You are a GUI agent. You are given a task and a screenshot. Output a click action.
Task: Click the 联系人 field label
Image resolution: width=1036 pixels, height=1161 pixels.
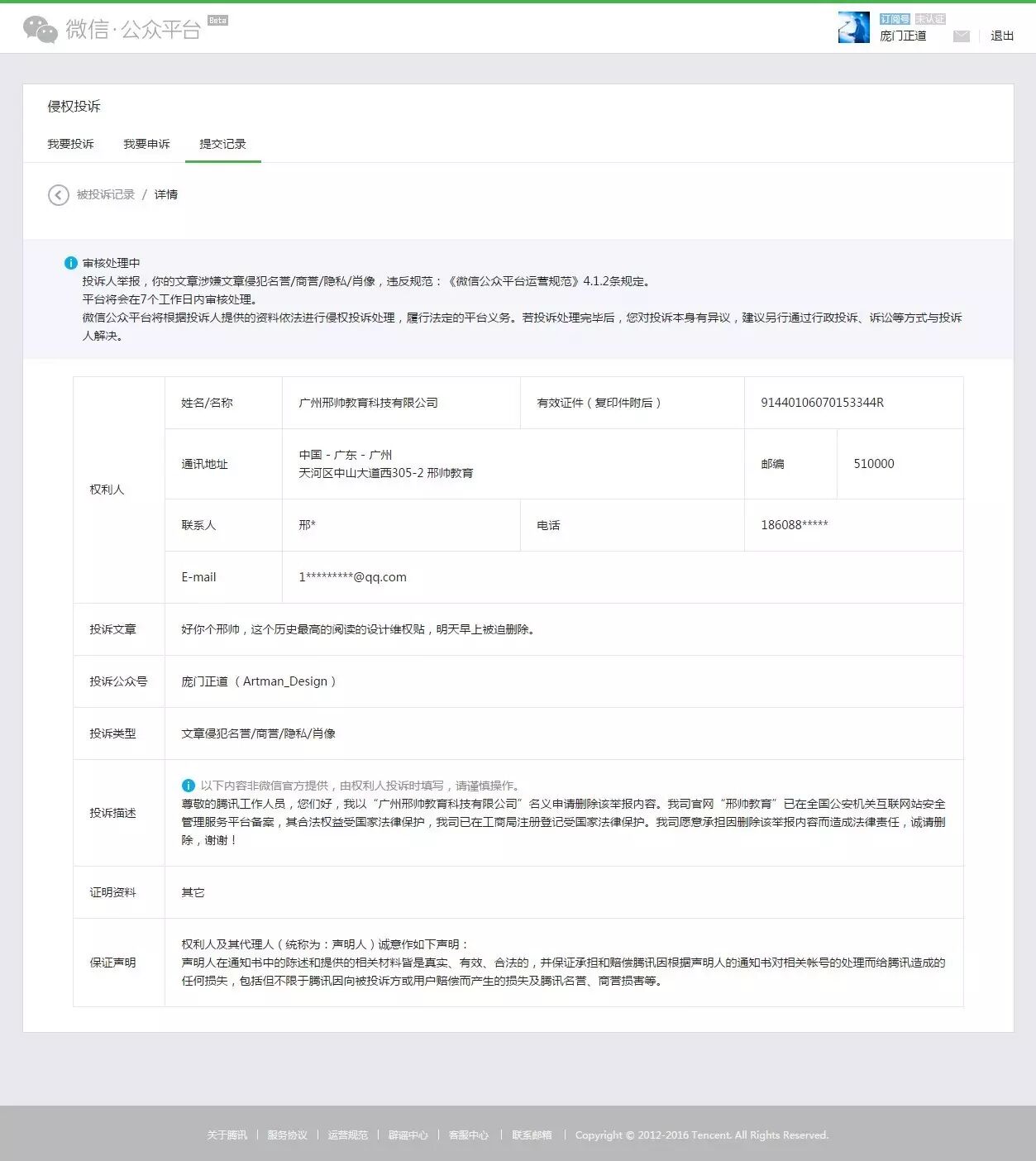pyautogui.click(x=198, y=525)
